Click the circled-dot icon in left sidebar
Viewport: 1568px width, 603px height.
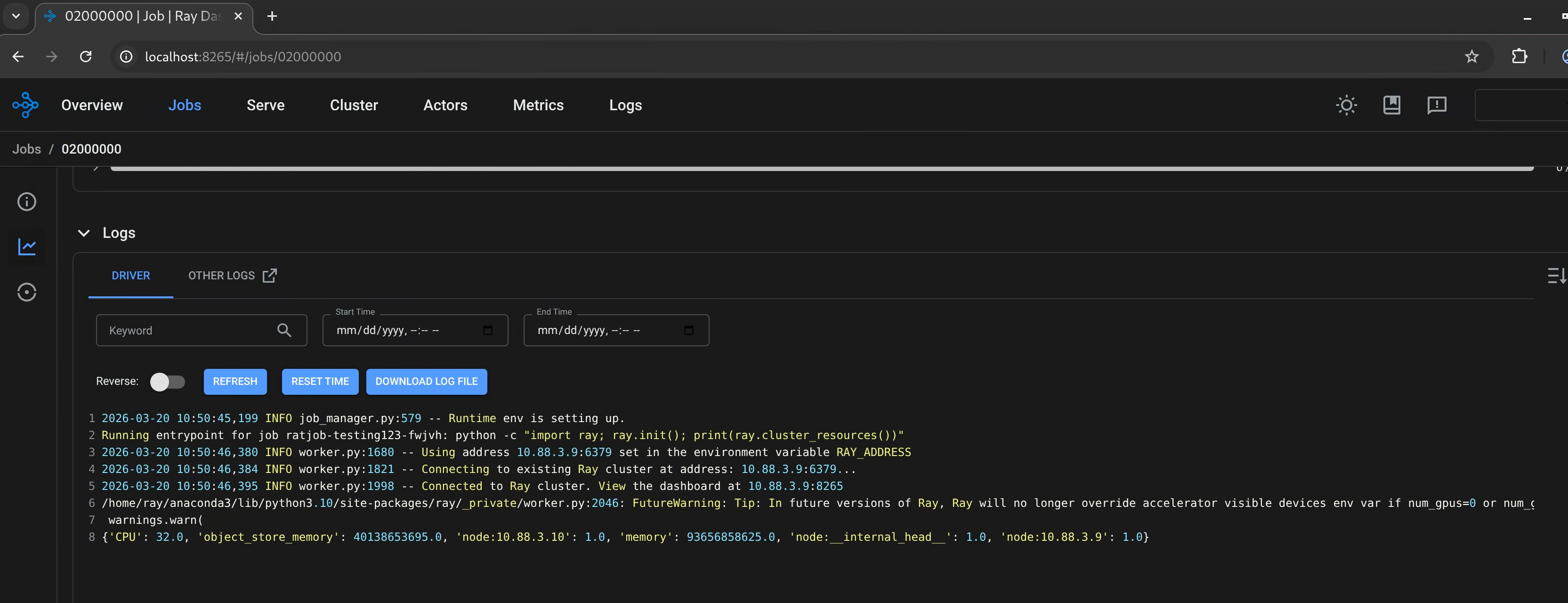point(27,293)
